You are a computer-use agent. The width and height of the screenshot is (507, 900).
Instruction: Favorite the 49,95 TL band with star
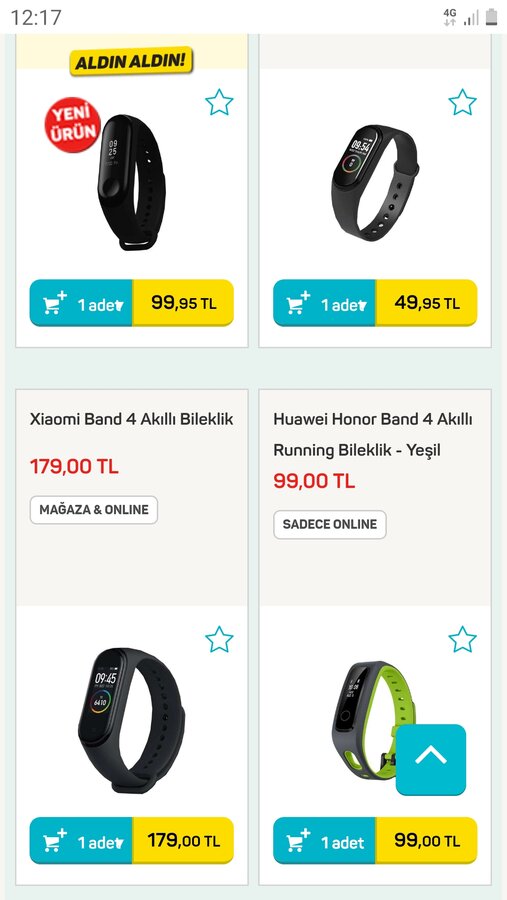462,103
